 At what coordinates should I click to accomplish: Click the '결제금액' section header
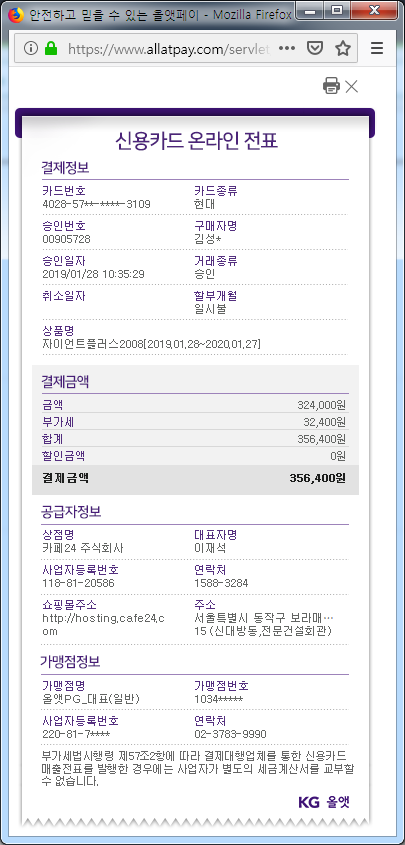(65, 382)
